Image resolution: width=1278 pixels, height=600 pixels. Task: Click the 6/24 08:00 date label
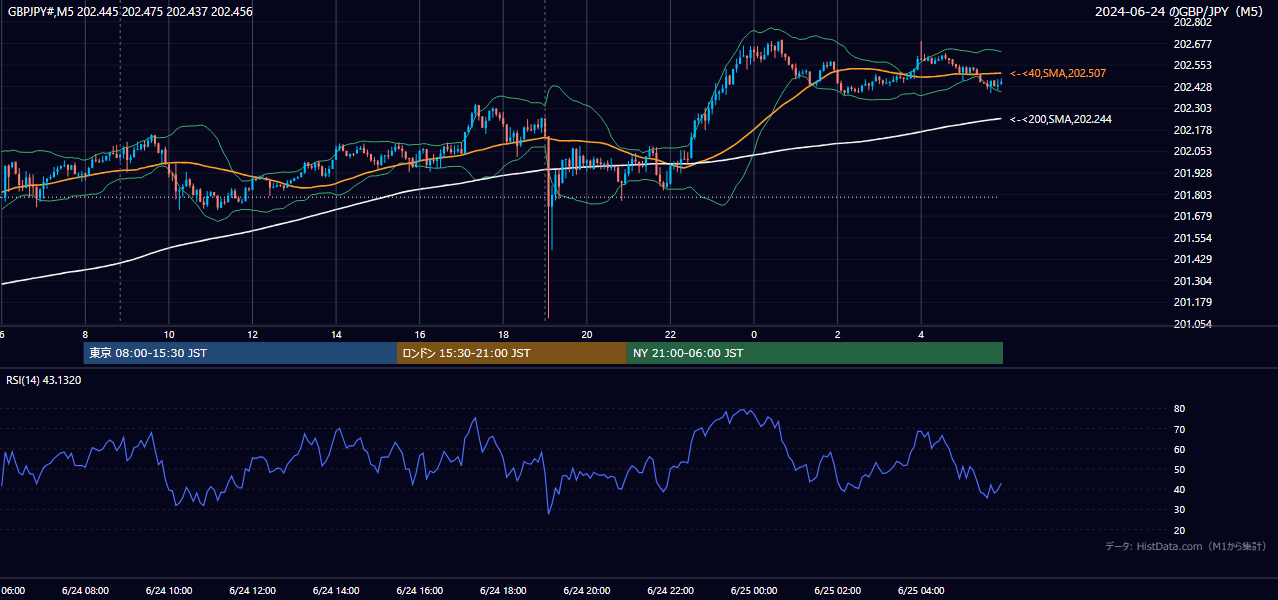pyautogui.click(x=85, y=590)
